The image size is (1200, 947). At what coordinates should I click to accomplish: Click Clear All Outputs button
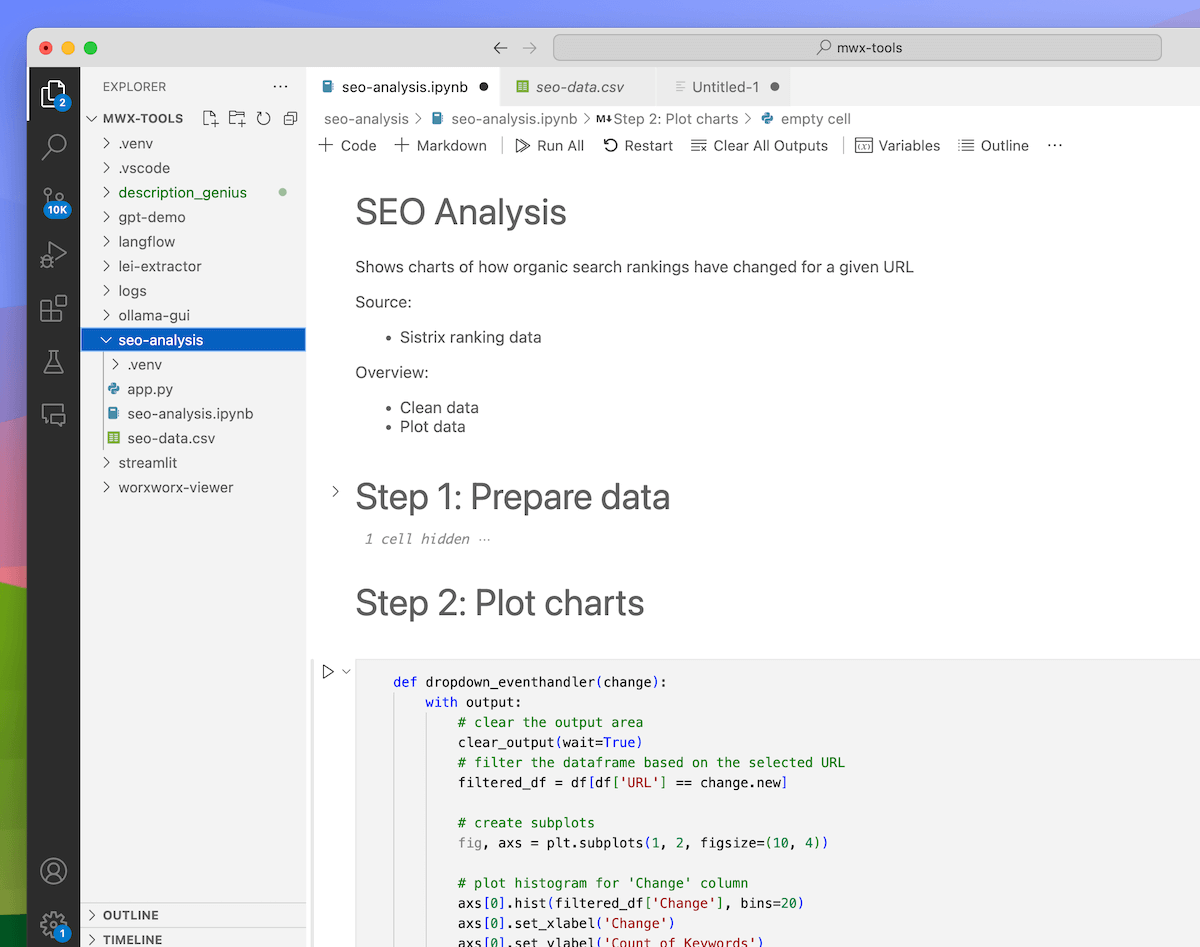pos(759,146)
